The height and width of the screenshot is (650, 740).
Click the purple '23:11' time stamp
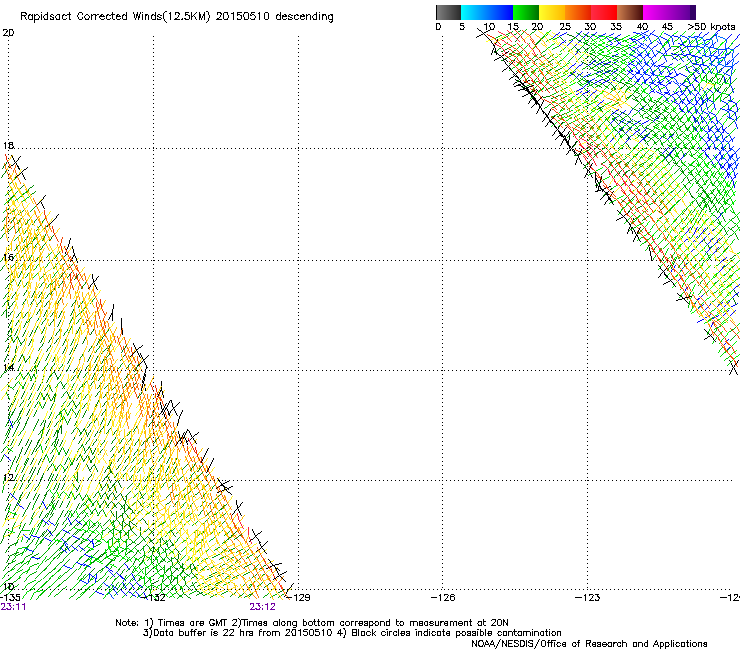click(13, 607)
